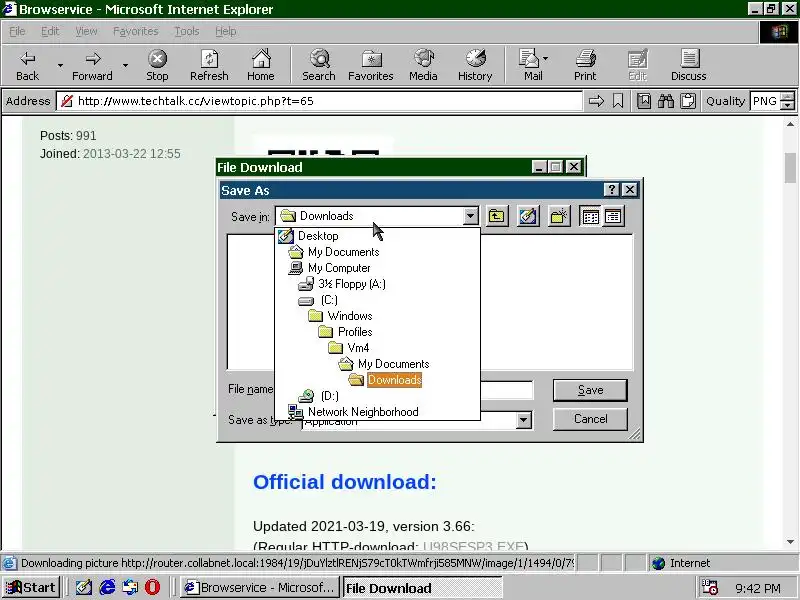Refresh the current page

pyautogui.click(x=209, y=66)
